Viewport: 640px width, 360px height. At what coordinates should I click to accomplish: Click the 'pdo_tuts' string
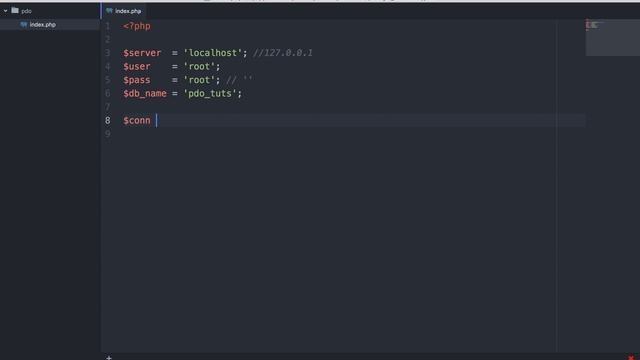(x=210, y=93)
